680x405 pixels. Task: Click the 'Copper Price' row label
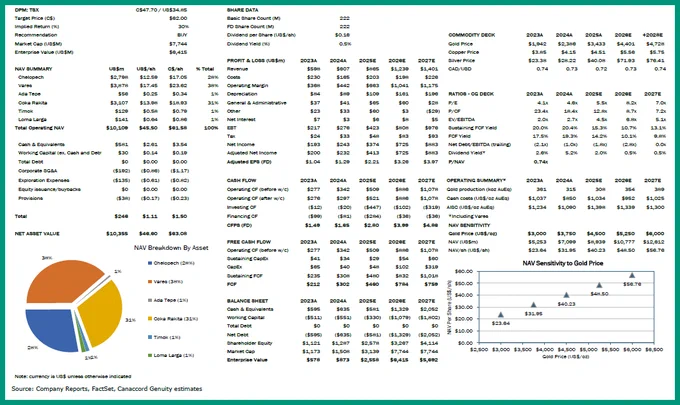[464, 52]
